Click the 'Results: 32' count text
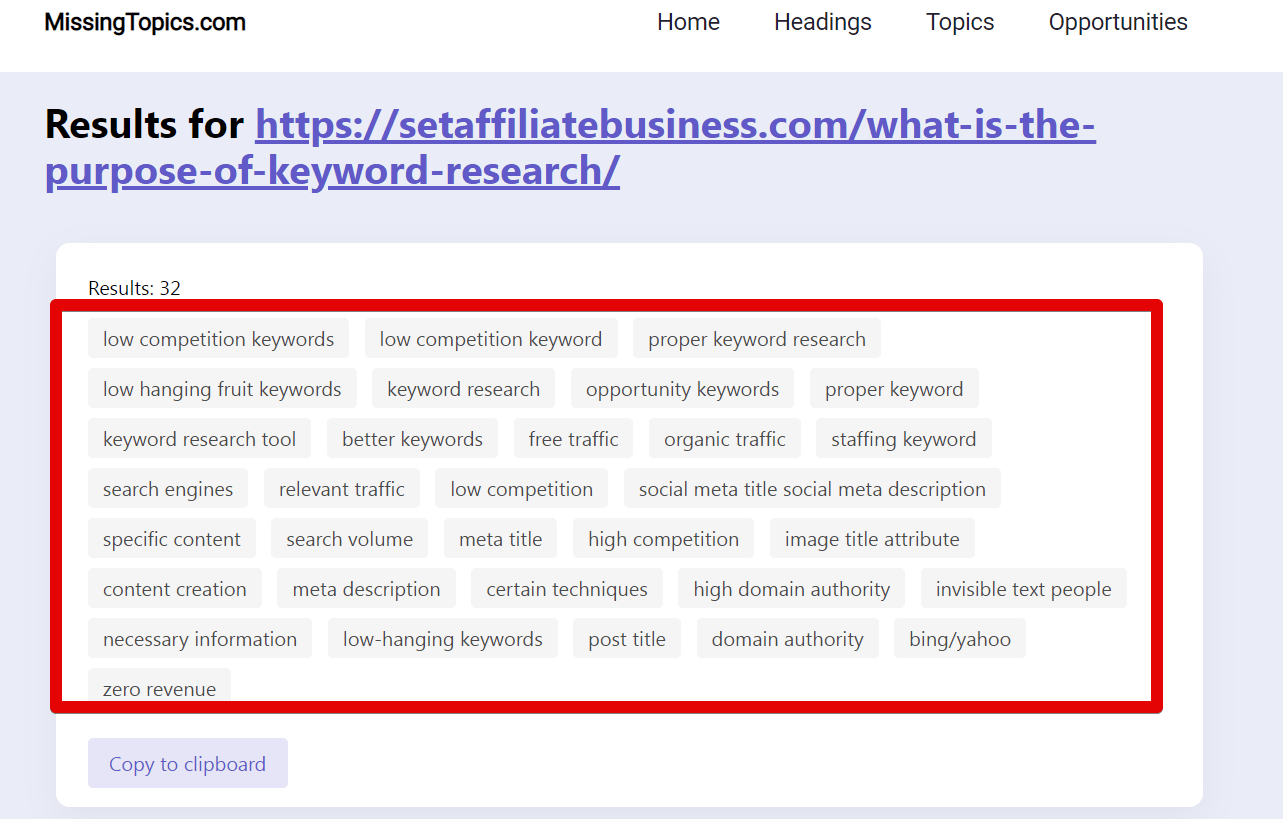 [135, 288]
